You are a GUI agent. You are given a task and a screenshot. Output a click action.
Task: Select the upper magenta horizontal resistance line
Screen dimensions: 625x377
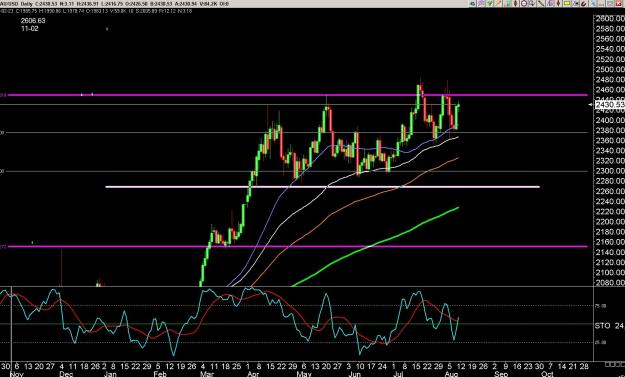click(297, 95)
